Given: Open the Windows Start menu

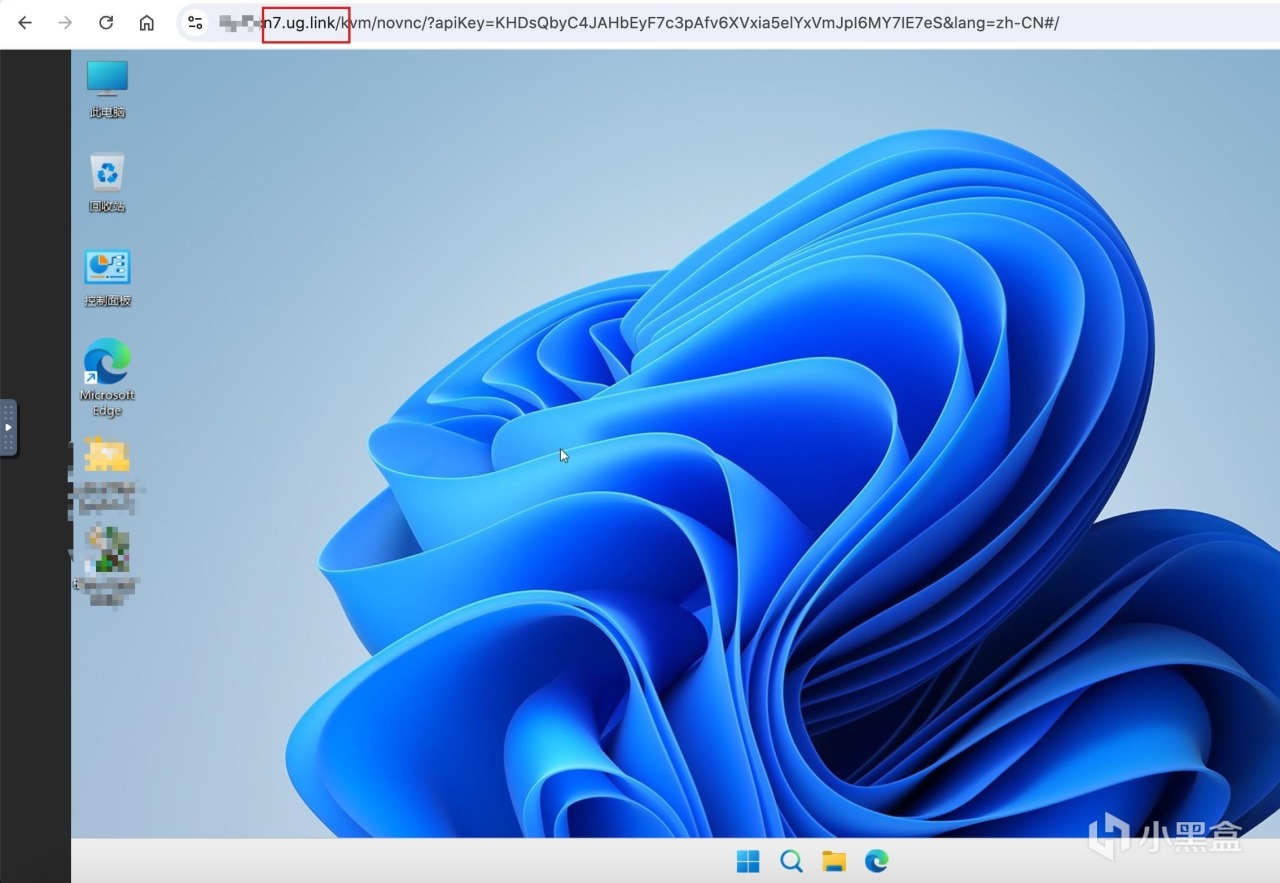Looking at the screenshot, I should [x=748, y=861].
